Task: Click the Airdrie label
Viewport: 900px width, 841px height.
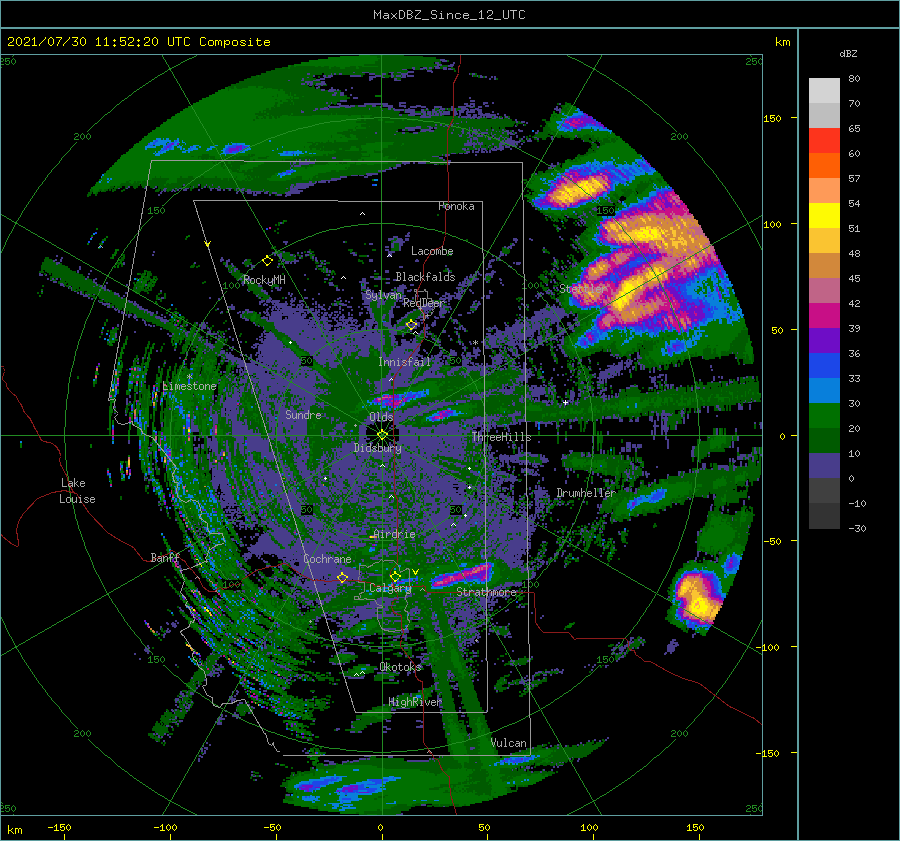Action: 394,534
